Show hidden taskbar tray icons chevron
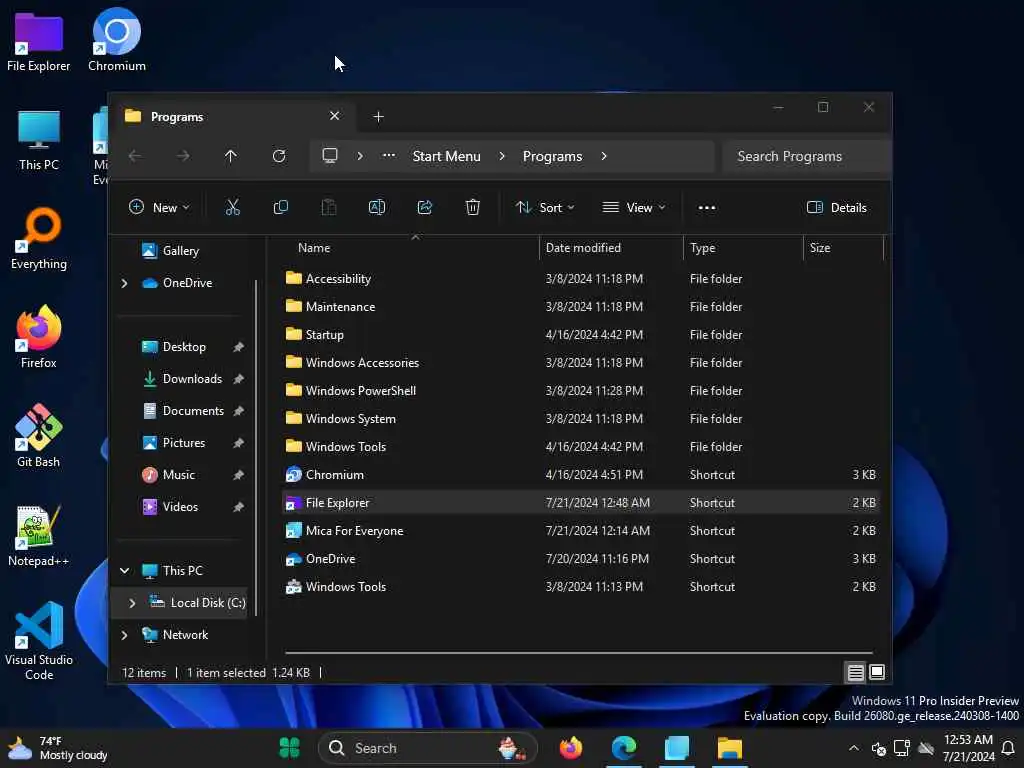The width and height of the screenshot is (1024, 768). point(854,748)
